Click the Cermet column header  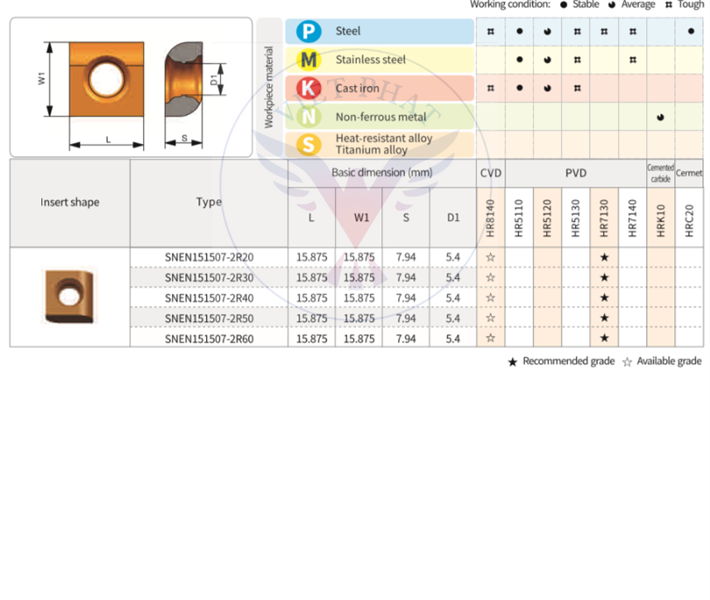tap(689, 173)
